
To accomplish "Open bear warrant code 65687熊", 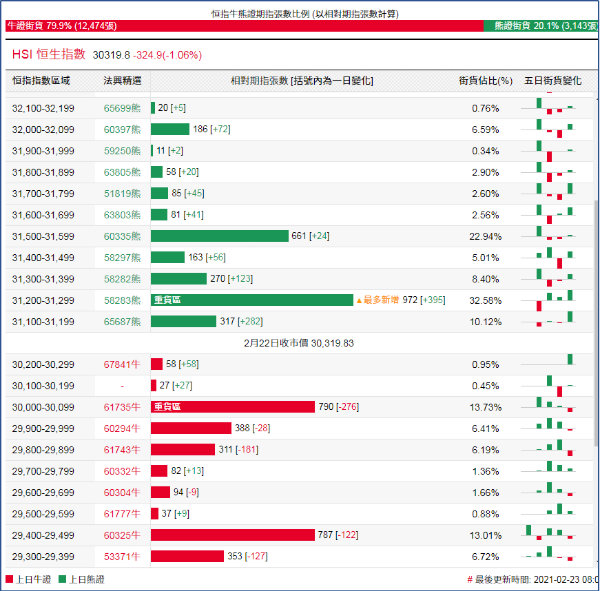I will click(122, 322).
